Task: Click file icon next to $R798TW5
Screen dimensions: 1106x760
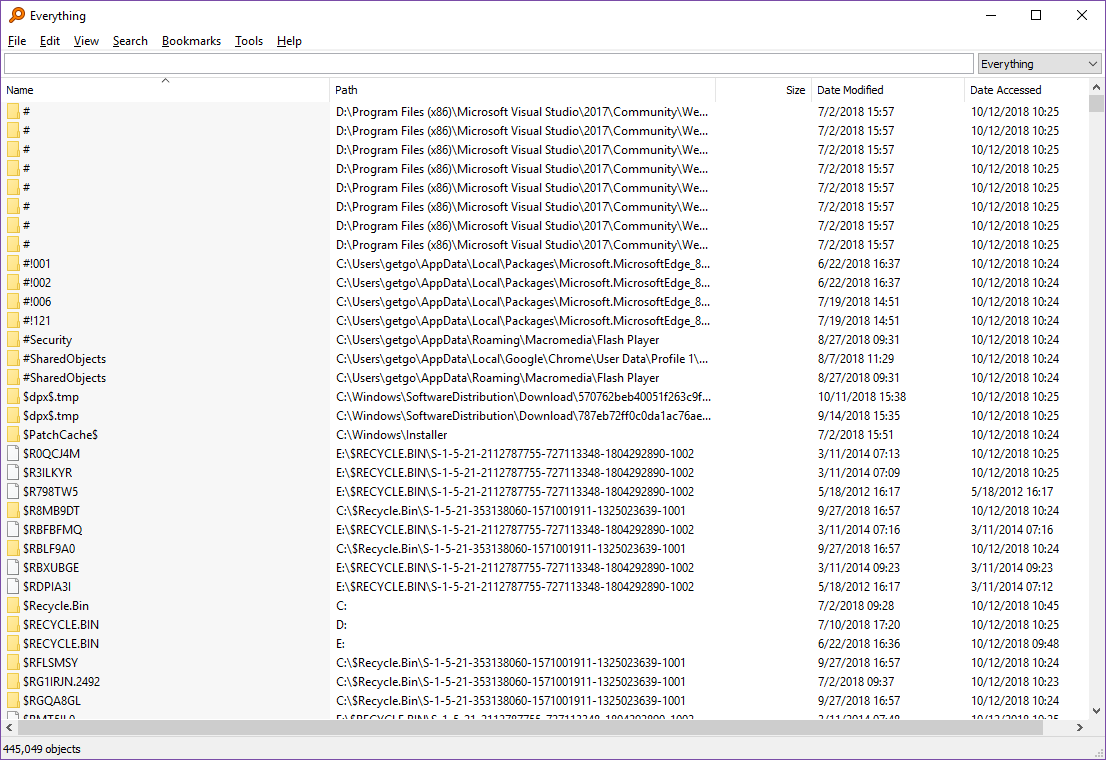Action: [x=13, y=491]
